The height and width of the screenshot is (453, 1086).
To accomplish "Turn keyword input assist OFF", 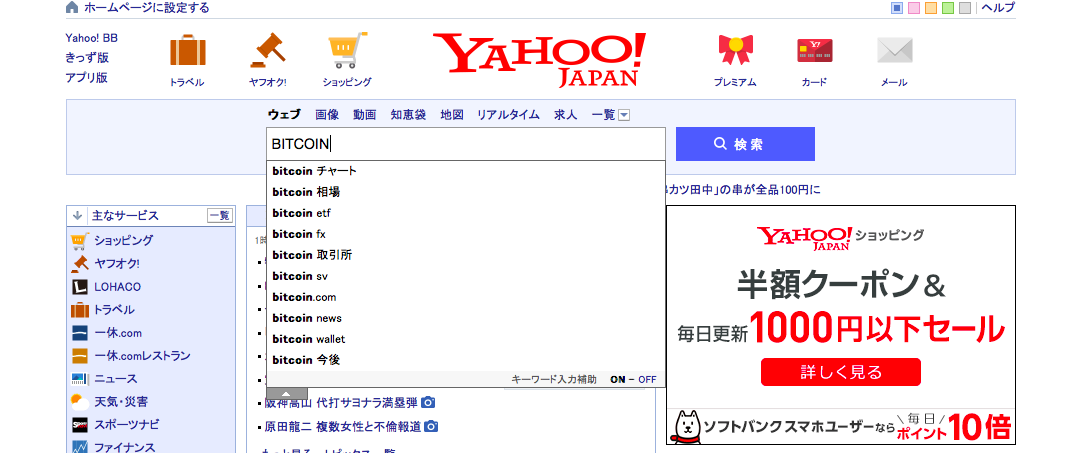I will point(647,380).
